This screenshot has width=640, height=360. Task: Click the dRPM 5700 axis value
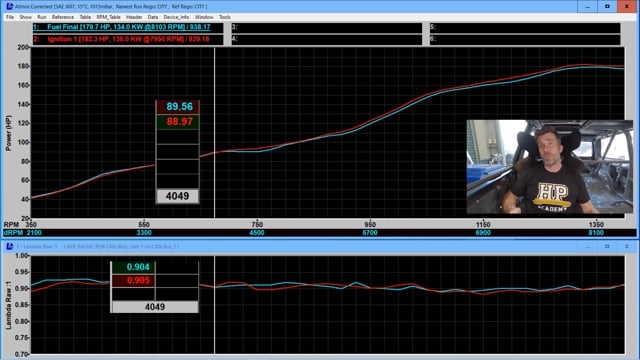[x=370, y=233]
